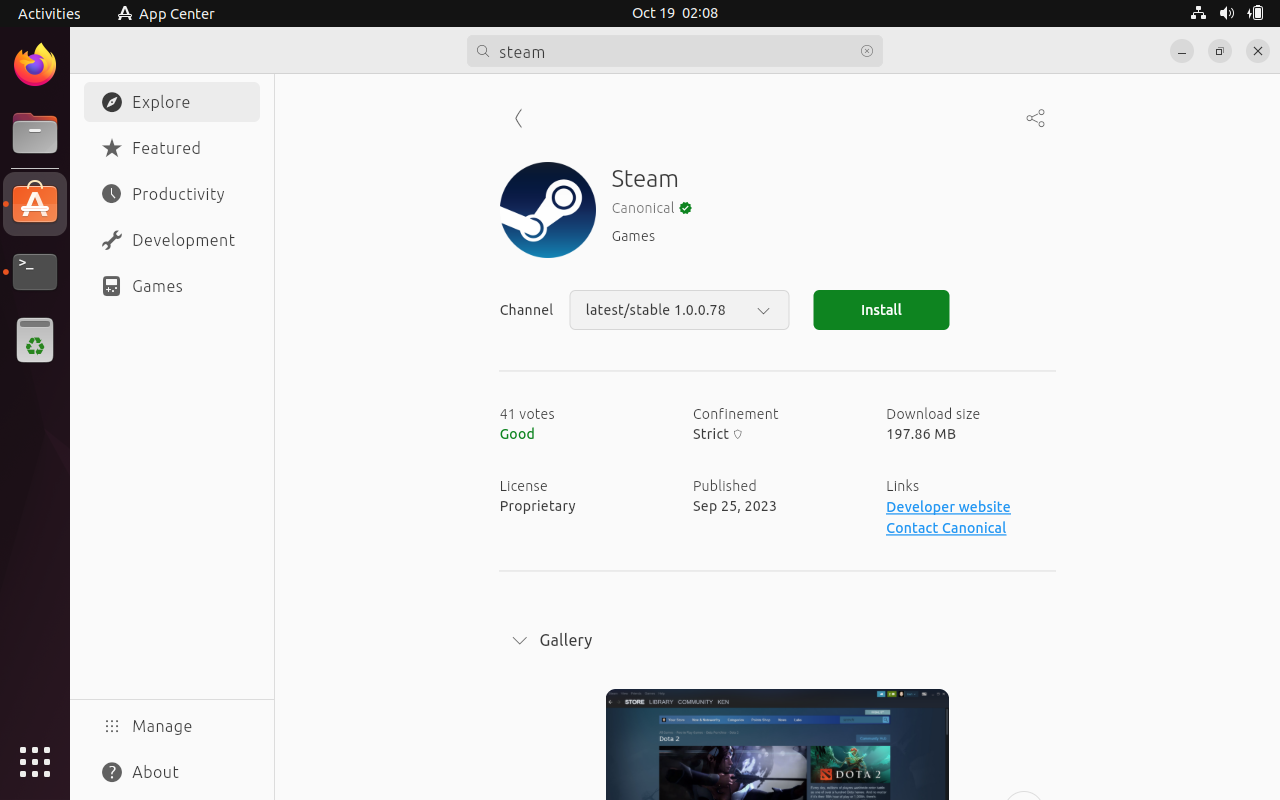Minimize the App Center window

1182,51
